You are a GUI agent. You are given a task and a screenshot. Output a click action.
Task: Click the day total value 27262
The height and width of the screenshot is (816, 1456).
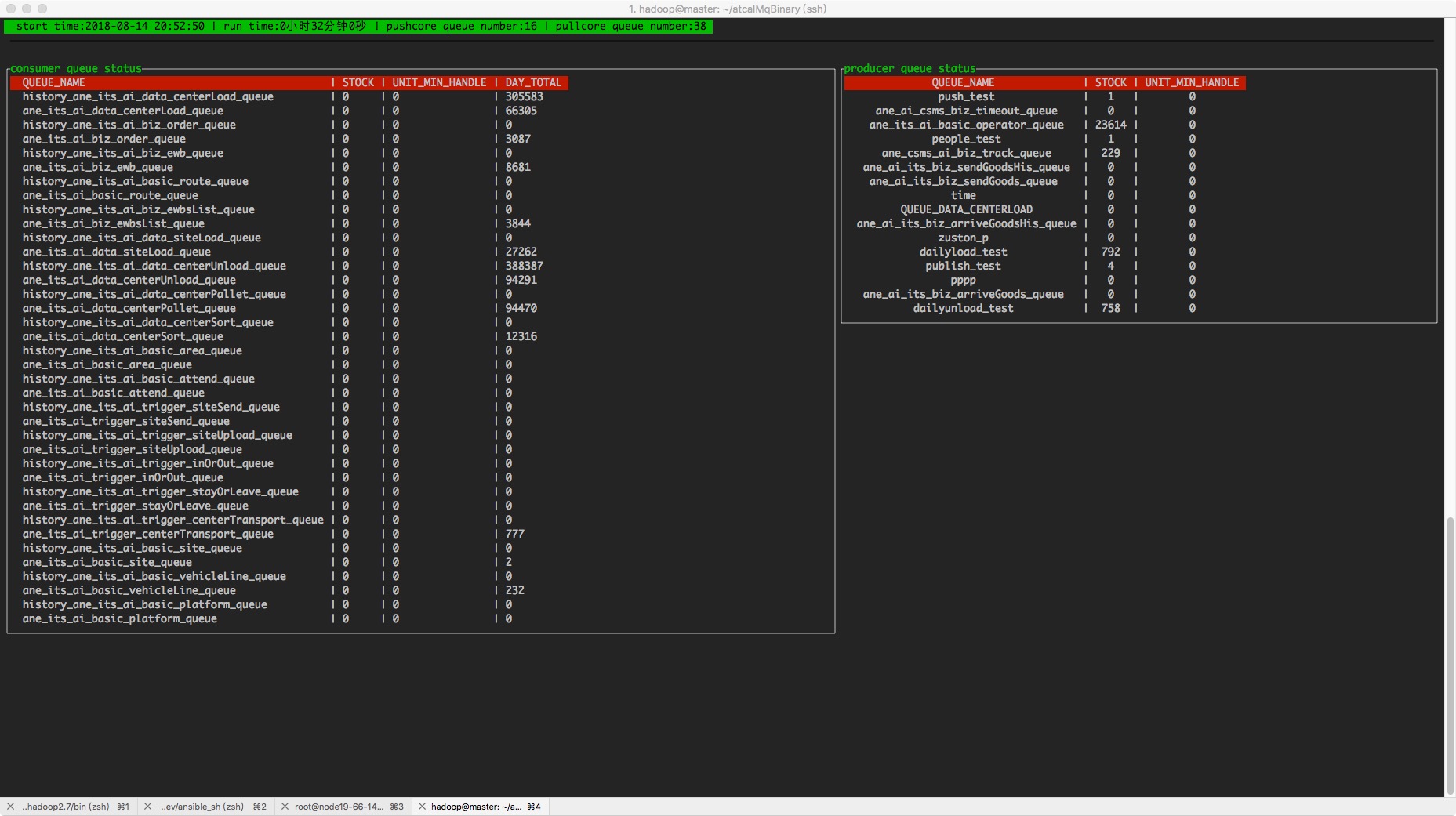coord(521,252)
